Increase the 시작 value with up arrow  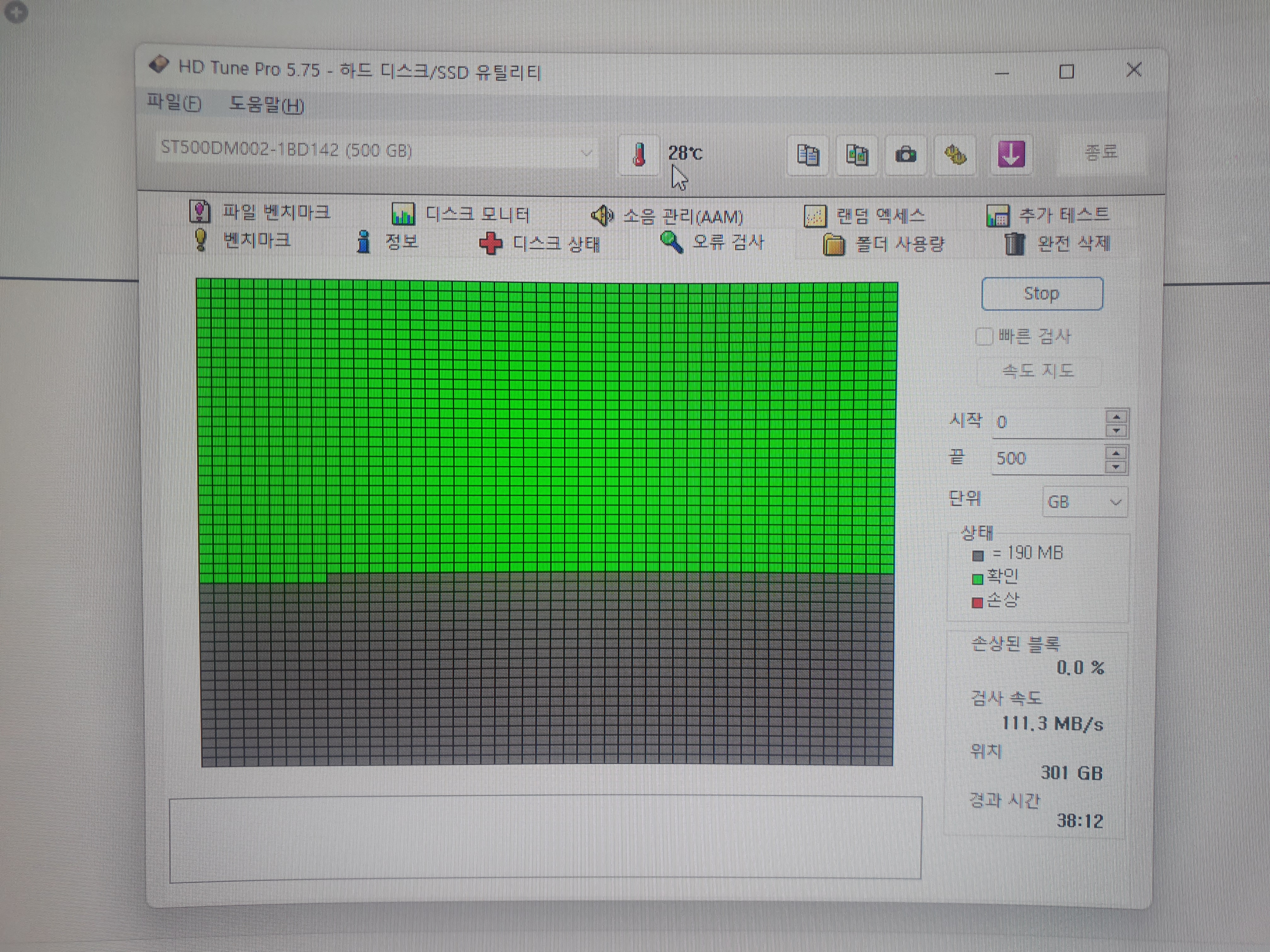(x=1116, y=416)
